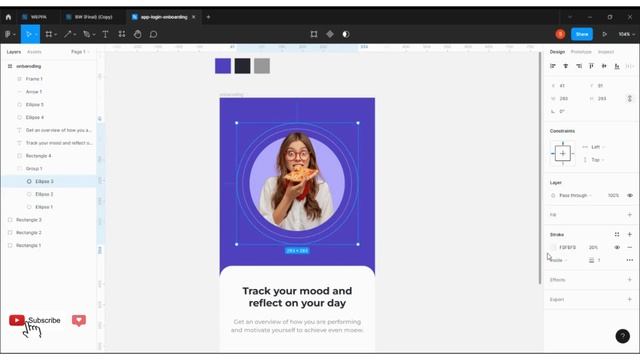Select the Move tool
The width and height of the screenshot is (640, 360).
coord(29,34)
